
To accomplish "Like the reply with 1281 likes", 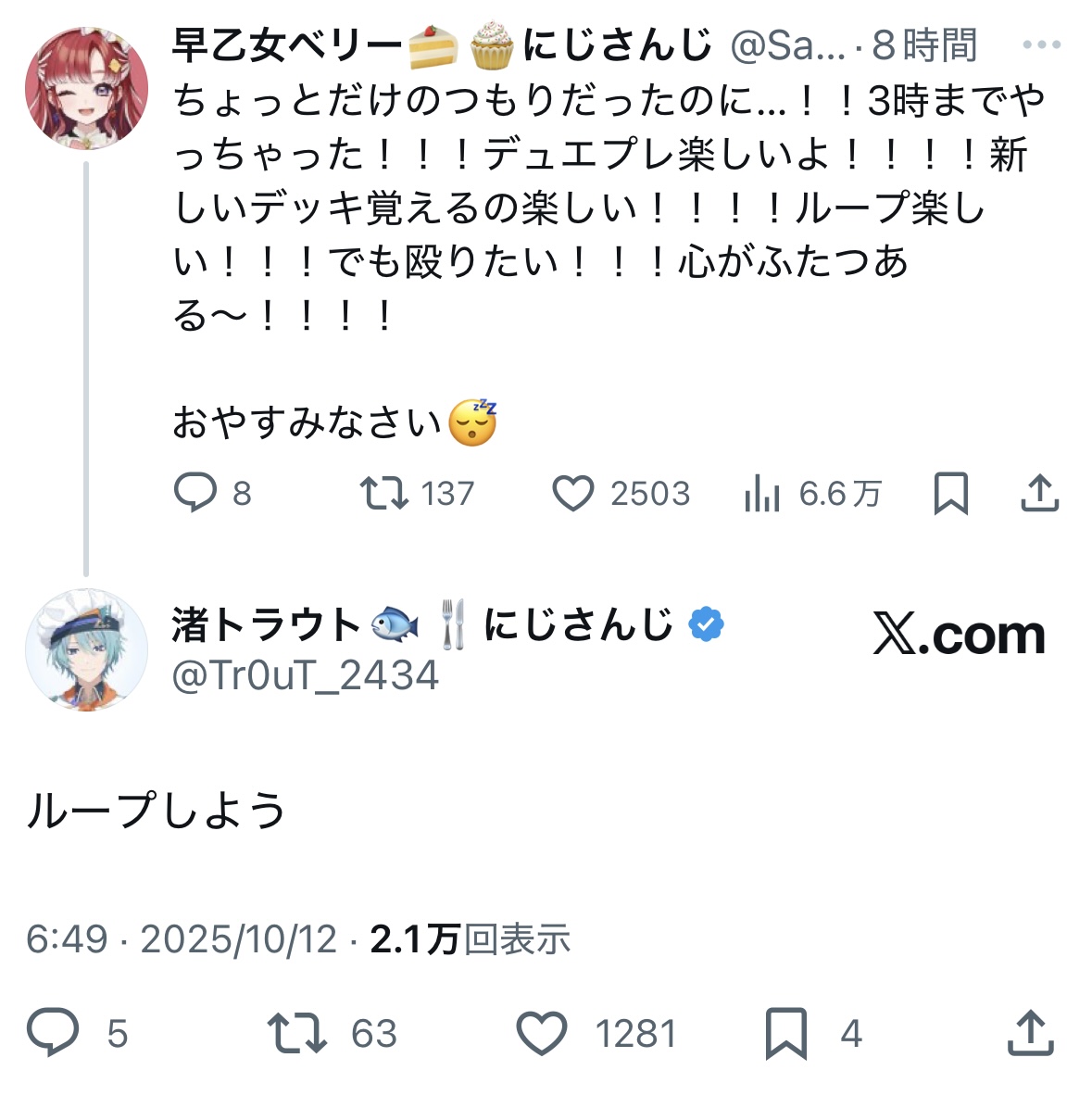I will tap(542, 1033).
